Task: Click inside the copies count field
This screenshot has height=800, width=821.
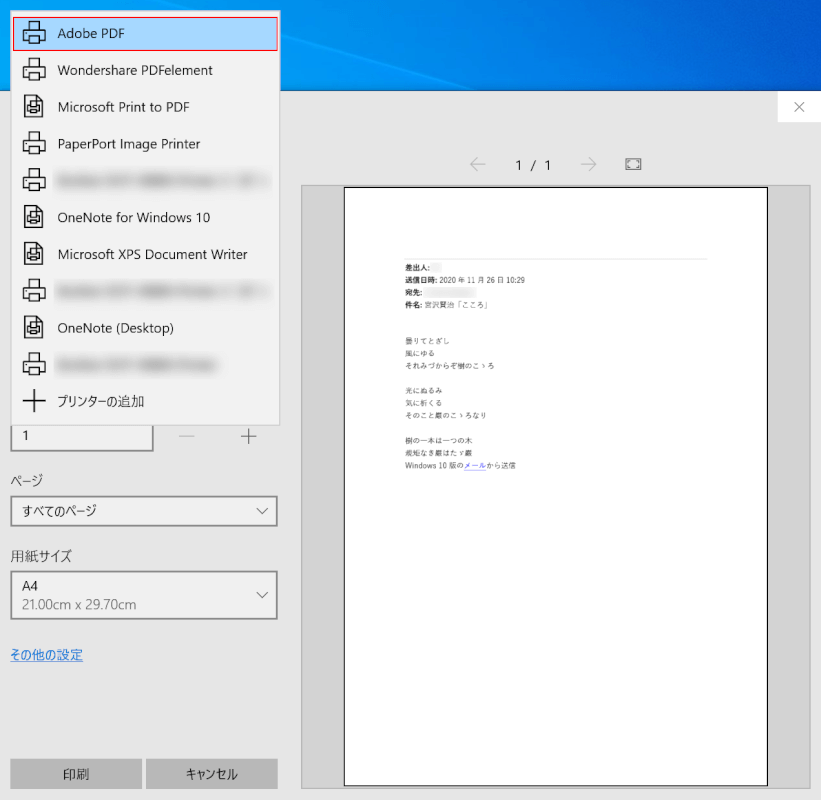Action: (82, 436)
